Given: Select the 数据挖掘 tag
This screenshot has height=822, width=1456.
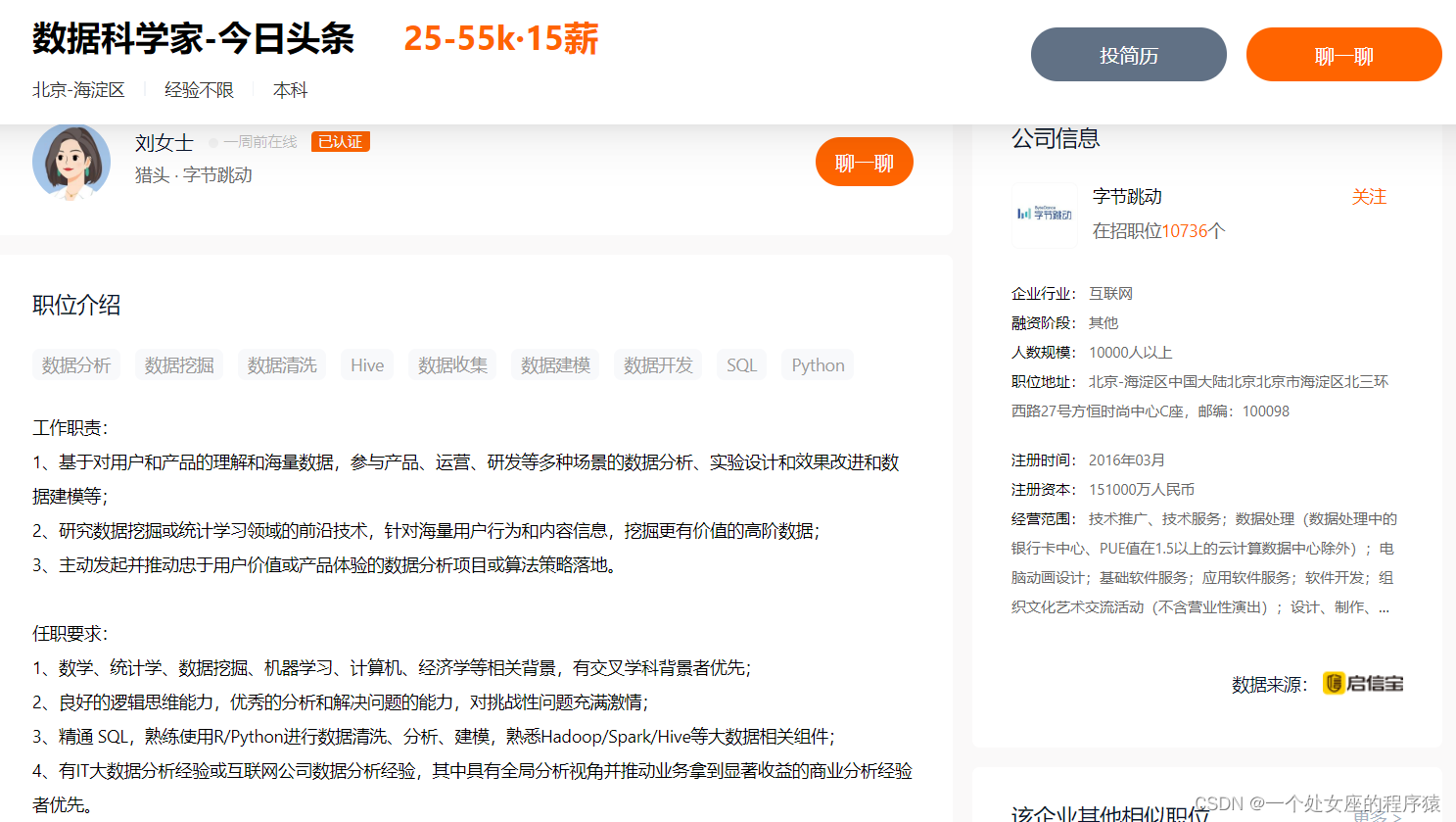Looking at the screenshot, I should coord(179,365).
